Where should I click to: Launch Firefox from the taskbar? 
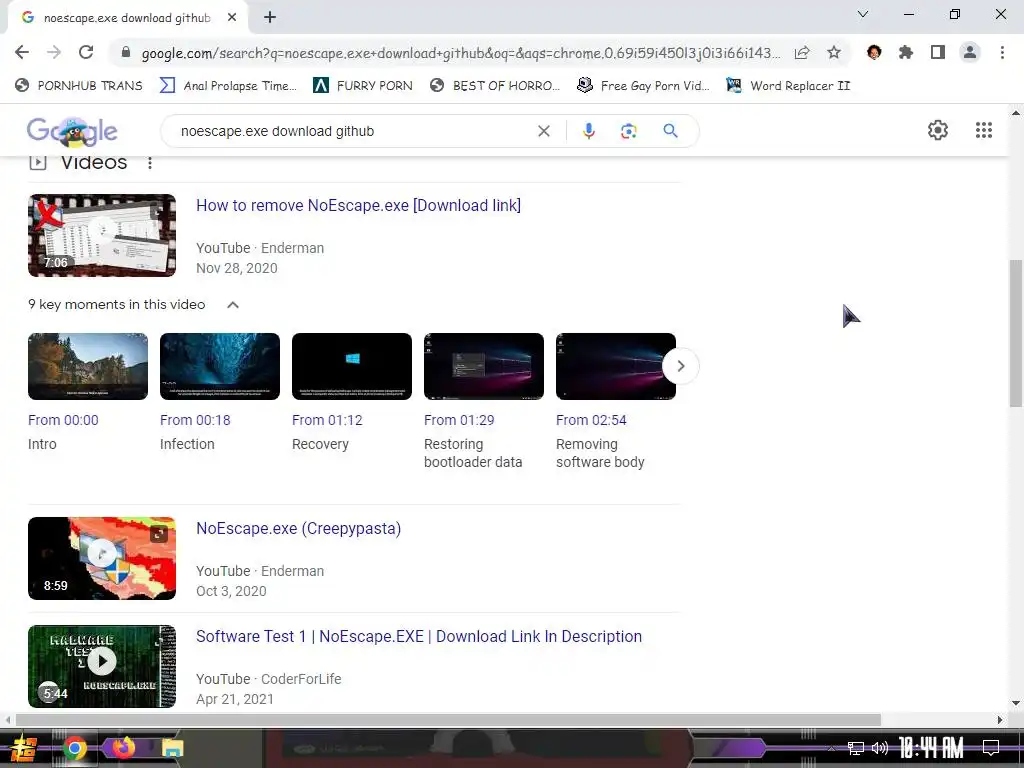coord(123,748)
